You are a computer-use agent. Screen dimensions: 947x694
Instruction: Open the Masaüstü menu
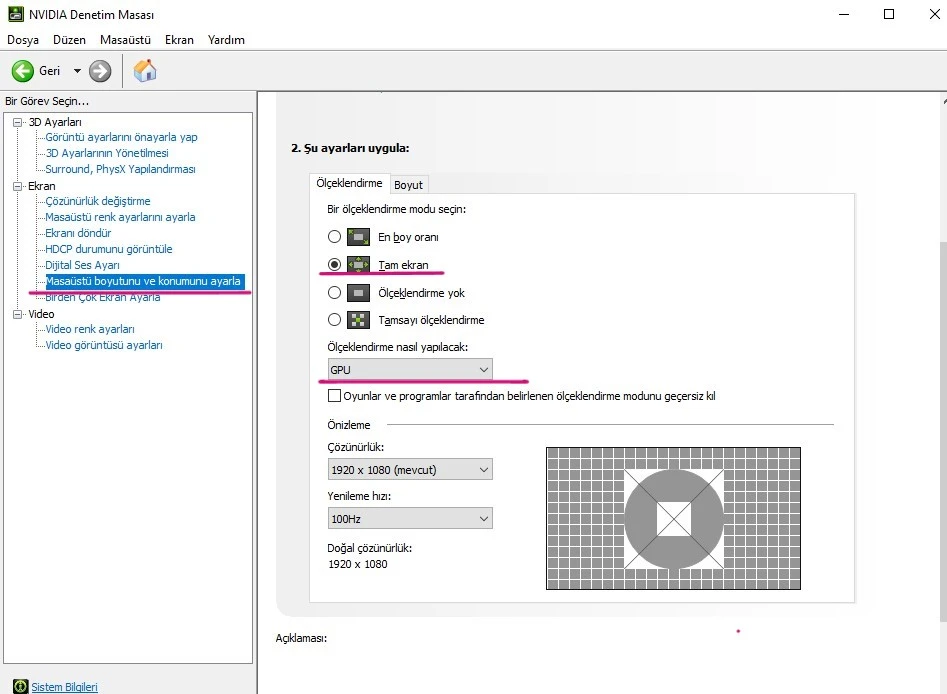click(126, 40)
